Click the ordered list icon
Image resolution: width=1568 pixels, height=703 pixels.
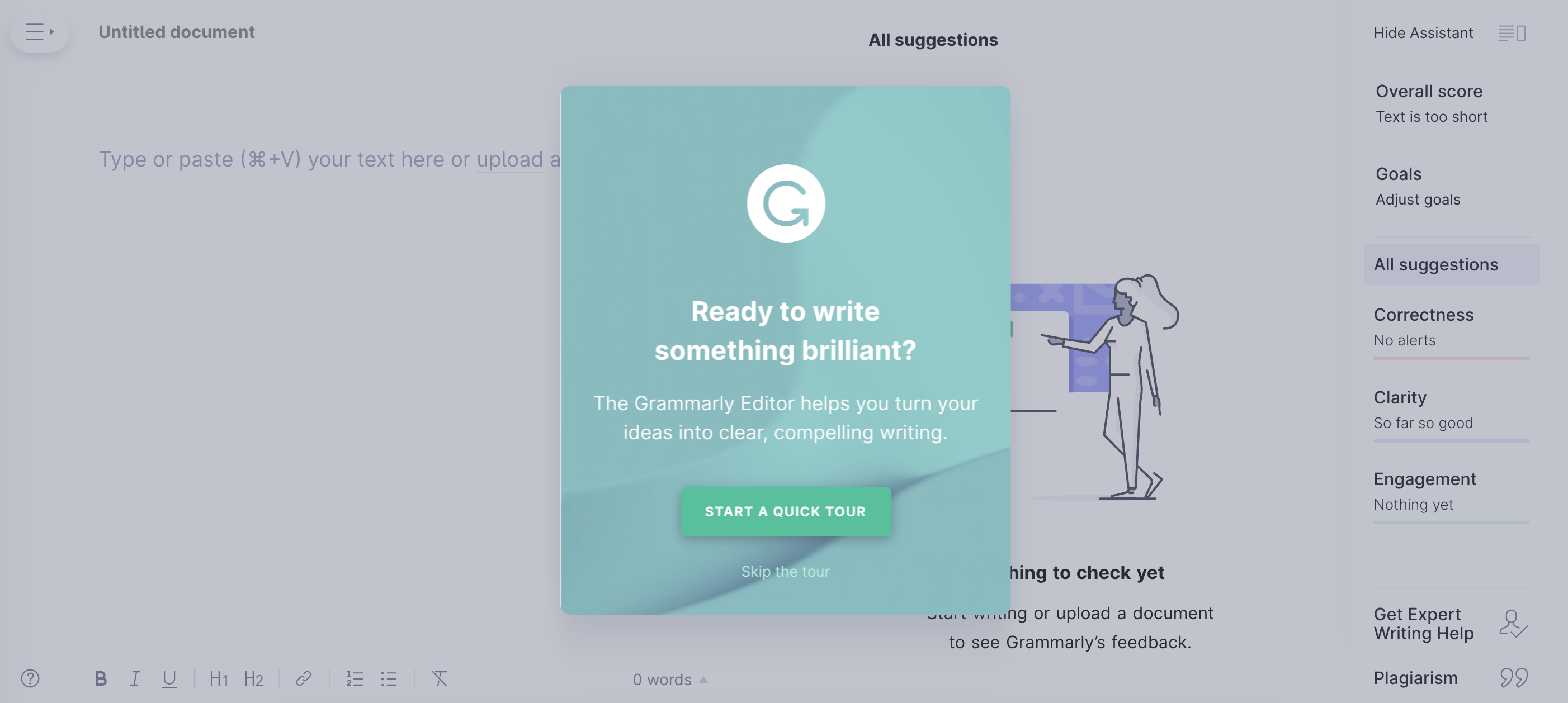tap(355, 679)
